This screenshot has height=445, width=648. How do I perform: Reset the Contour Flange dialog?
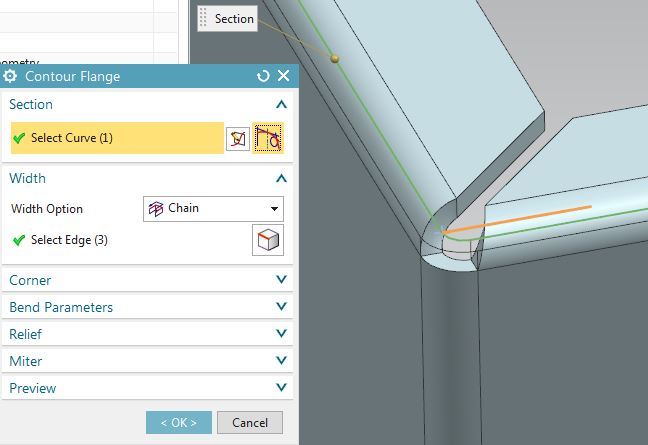click(263, 76)
